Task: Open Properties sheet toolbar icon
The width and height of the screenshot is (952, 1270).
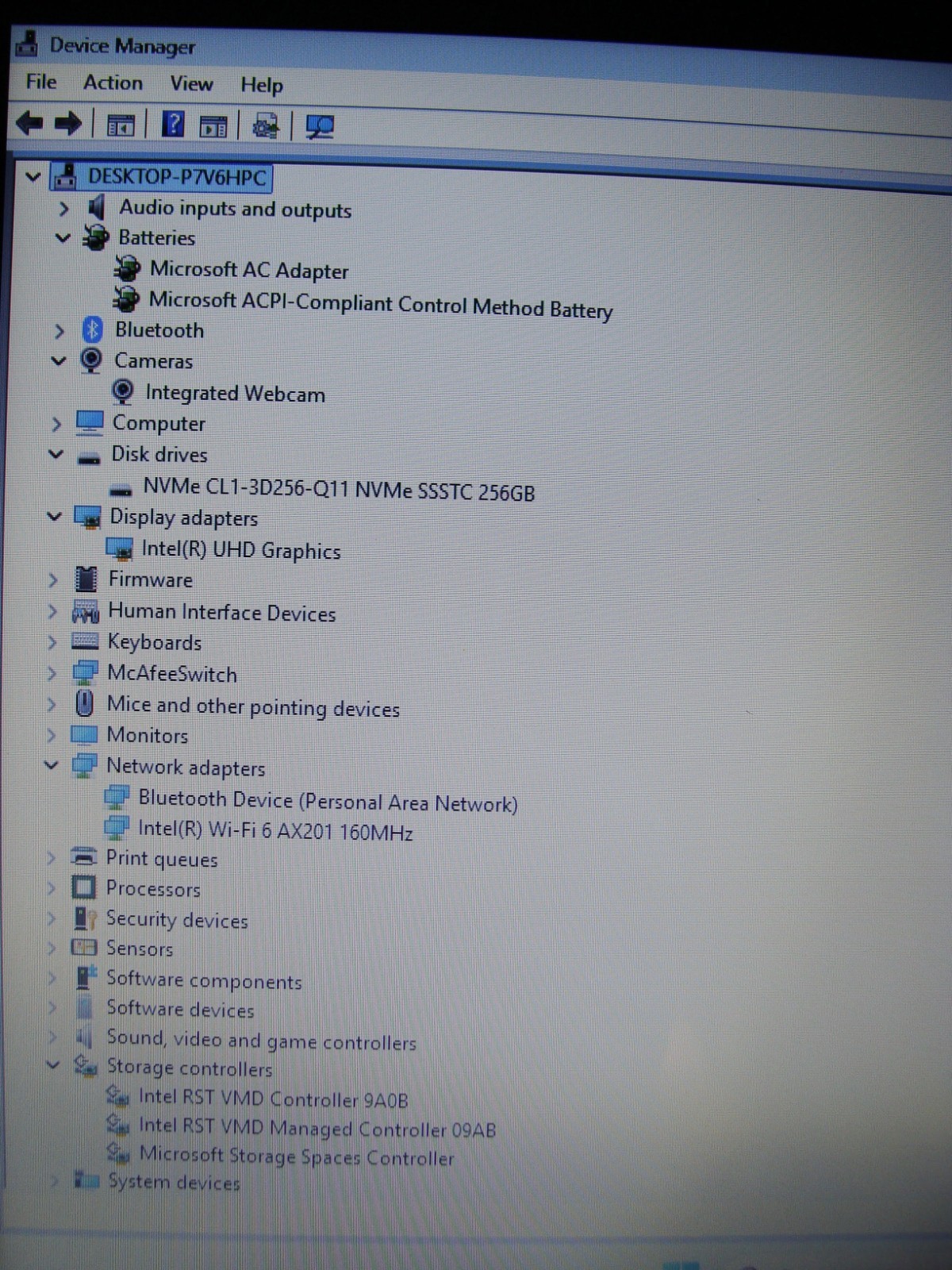Action: tap(213, 126)
